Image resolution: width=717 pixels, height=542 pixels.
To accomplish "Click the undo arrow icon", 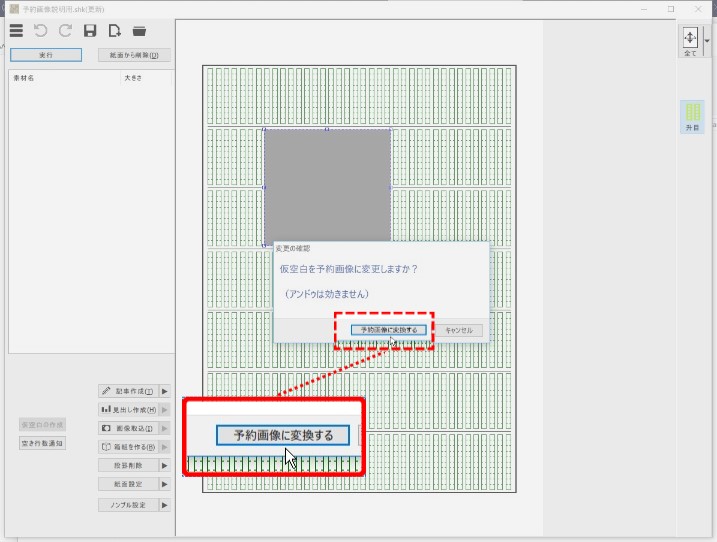I will pyautogui.click(x=41, y=31).
